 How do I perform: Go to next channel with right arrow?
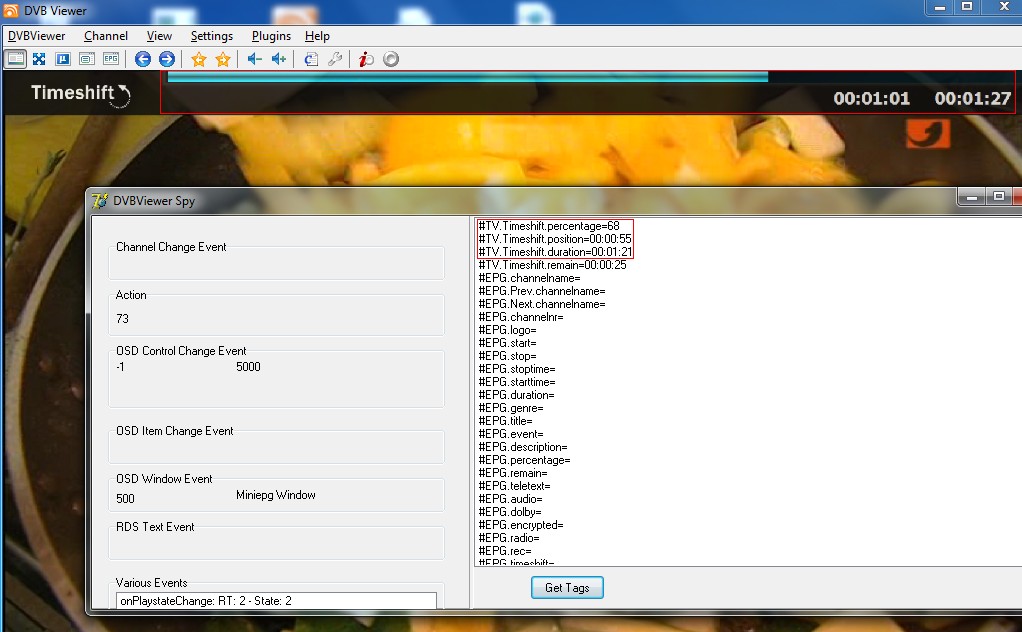[x=167, y=59]
